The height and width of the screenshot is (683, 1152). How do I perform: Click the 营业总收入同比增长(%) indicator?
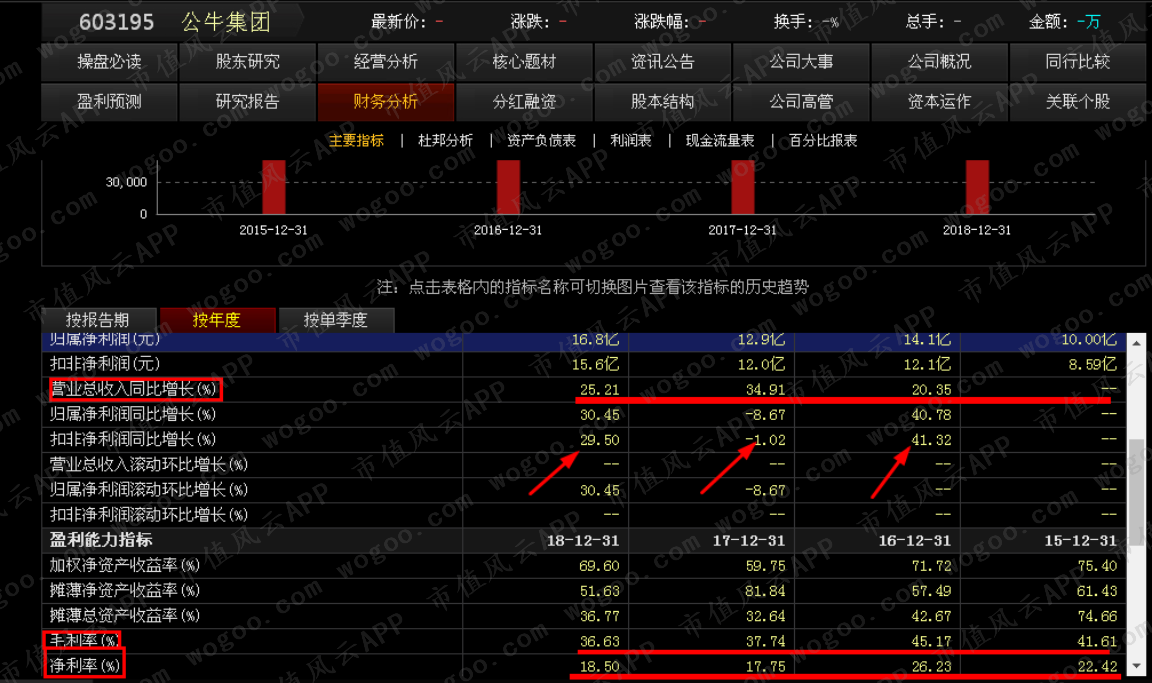click(134, 389)
